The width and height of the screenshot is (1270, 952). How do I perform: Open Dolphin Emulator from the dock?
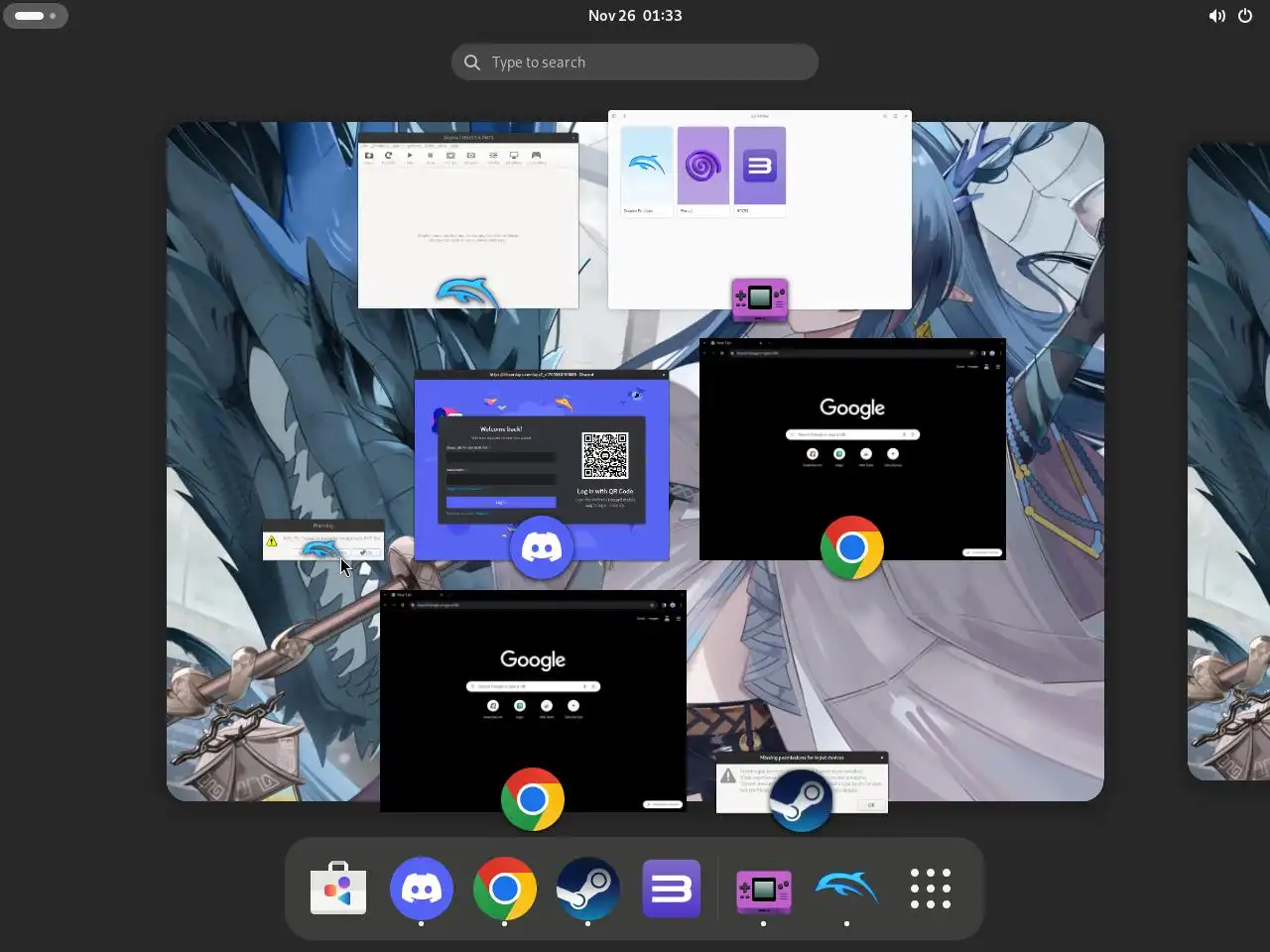coord(846,889)
